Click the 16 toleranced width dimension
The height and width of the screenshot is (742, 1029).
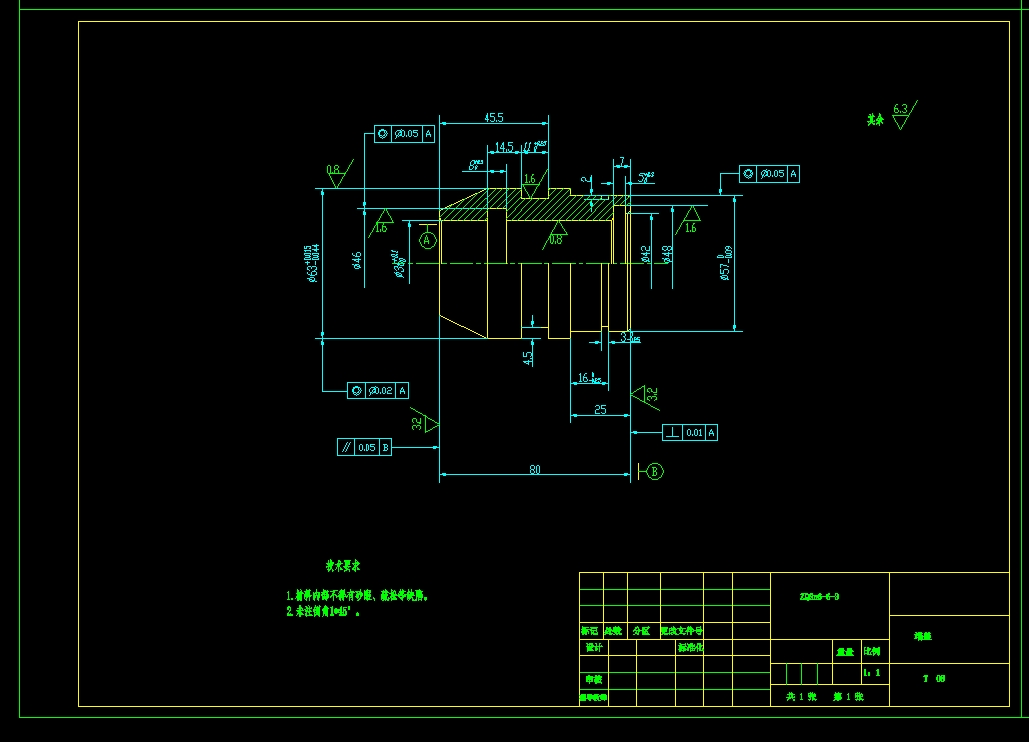[589, 378]
